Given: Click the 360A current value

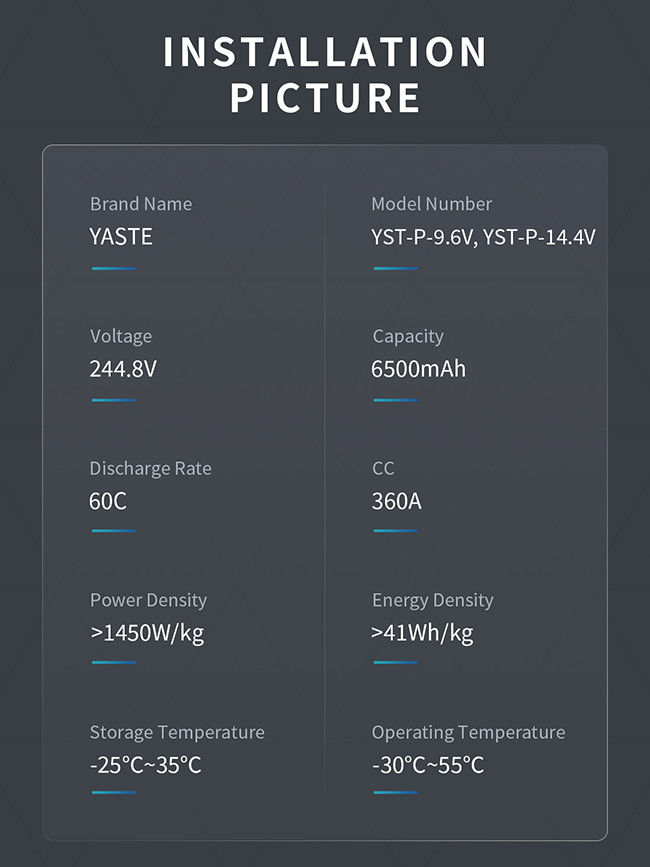Looking at the screenshot, I should click(396, 501).
